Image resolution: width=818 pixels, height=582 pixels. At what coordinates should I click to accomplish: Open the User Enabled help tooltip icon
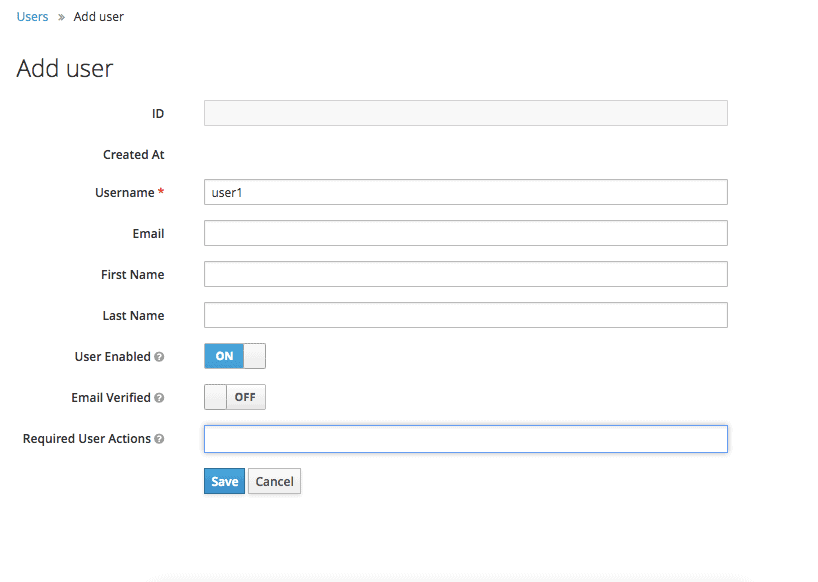[159, 357]
